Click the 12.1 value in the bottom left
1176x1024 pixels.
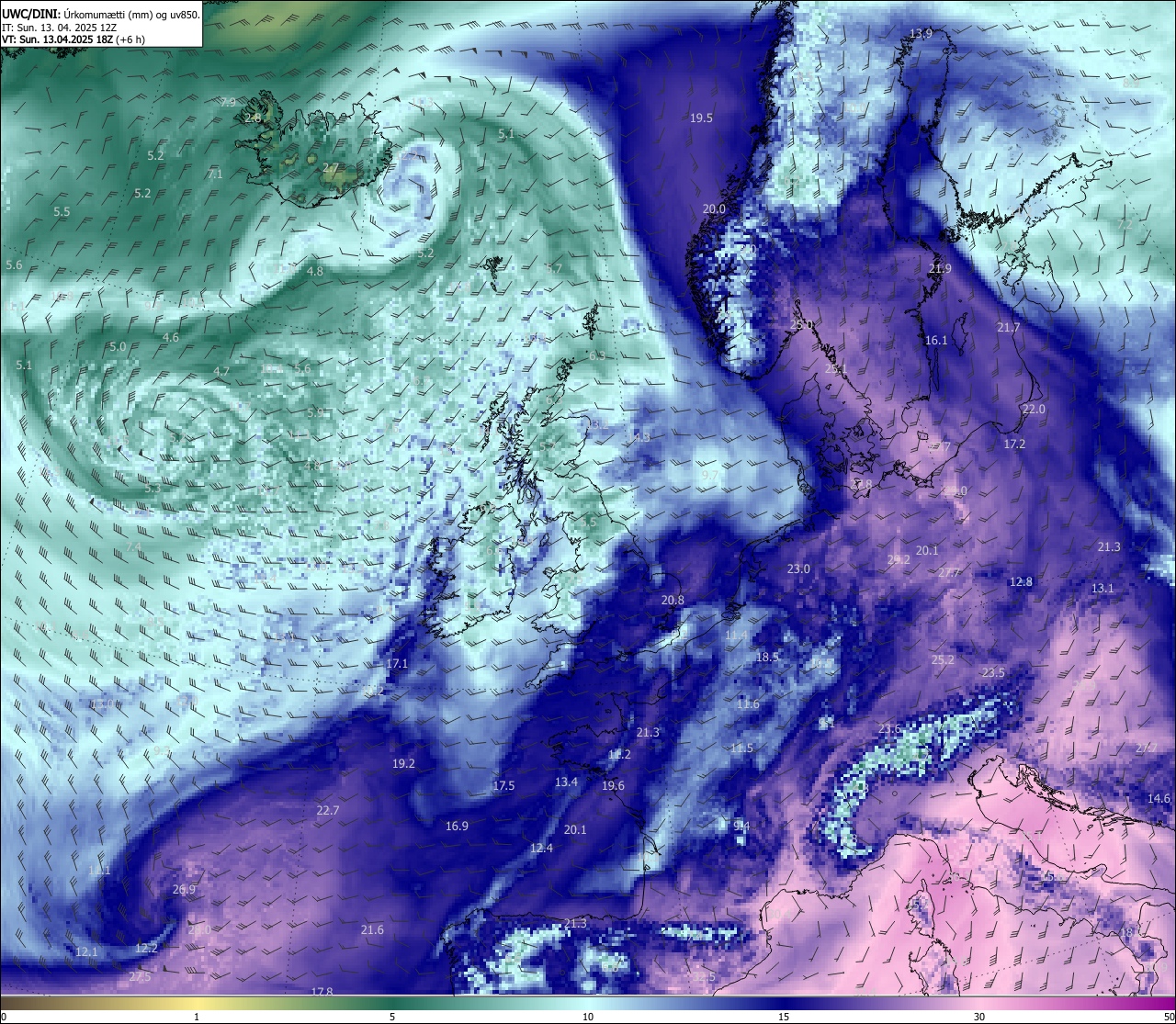pyautogui.click(x=86, y=951)
